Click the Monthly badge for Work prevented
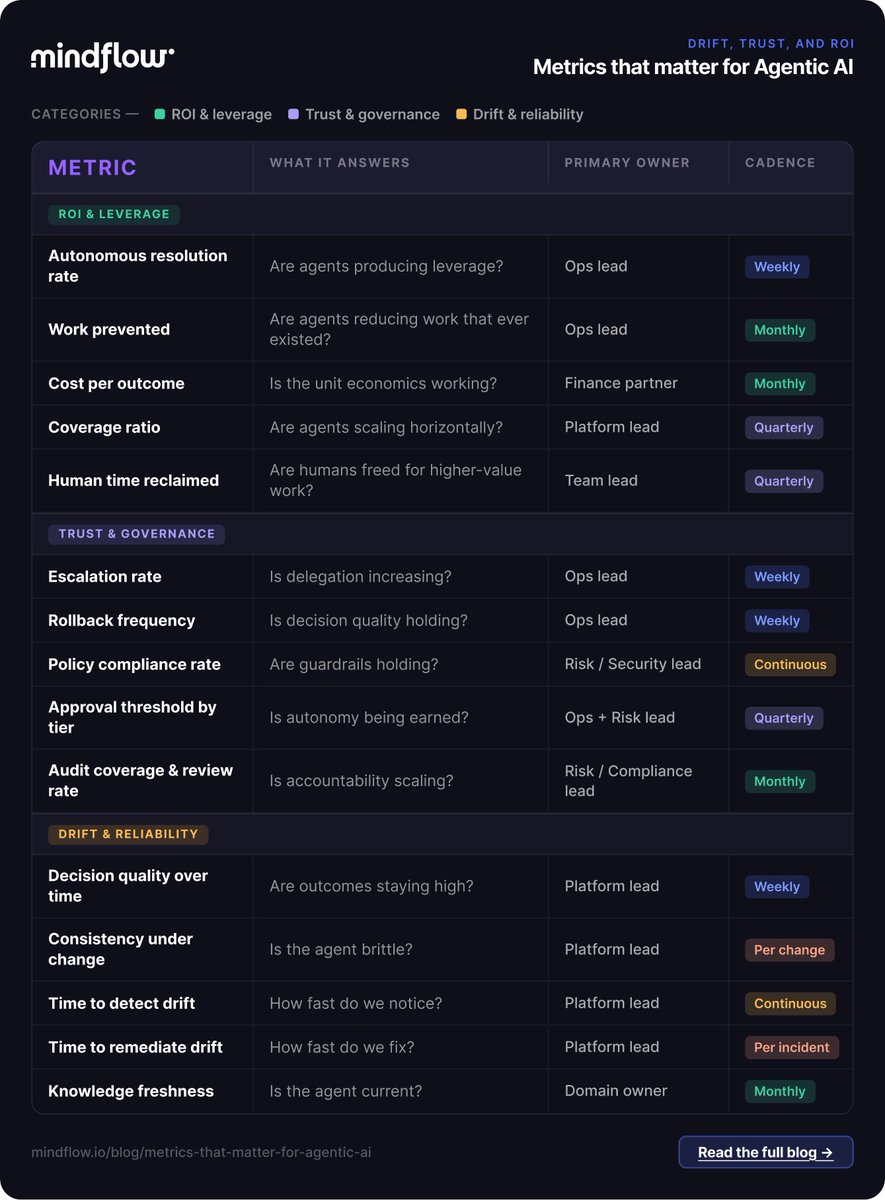885x1200 pixels. 780,330
